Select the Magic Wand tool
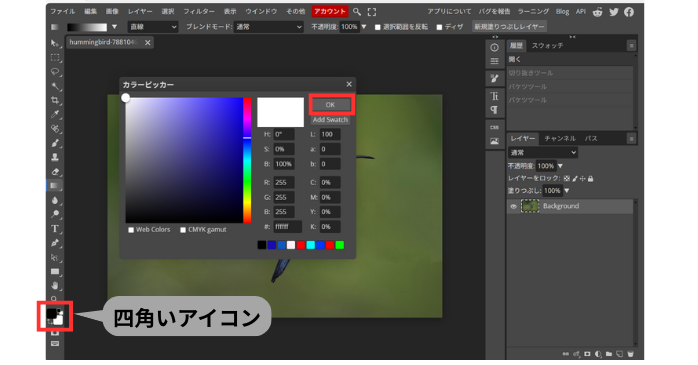This screenshot has width=698, height=365. 55,86
